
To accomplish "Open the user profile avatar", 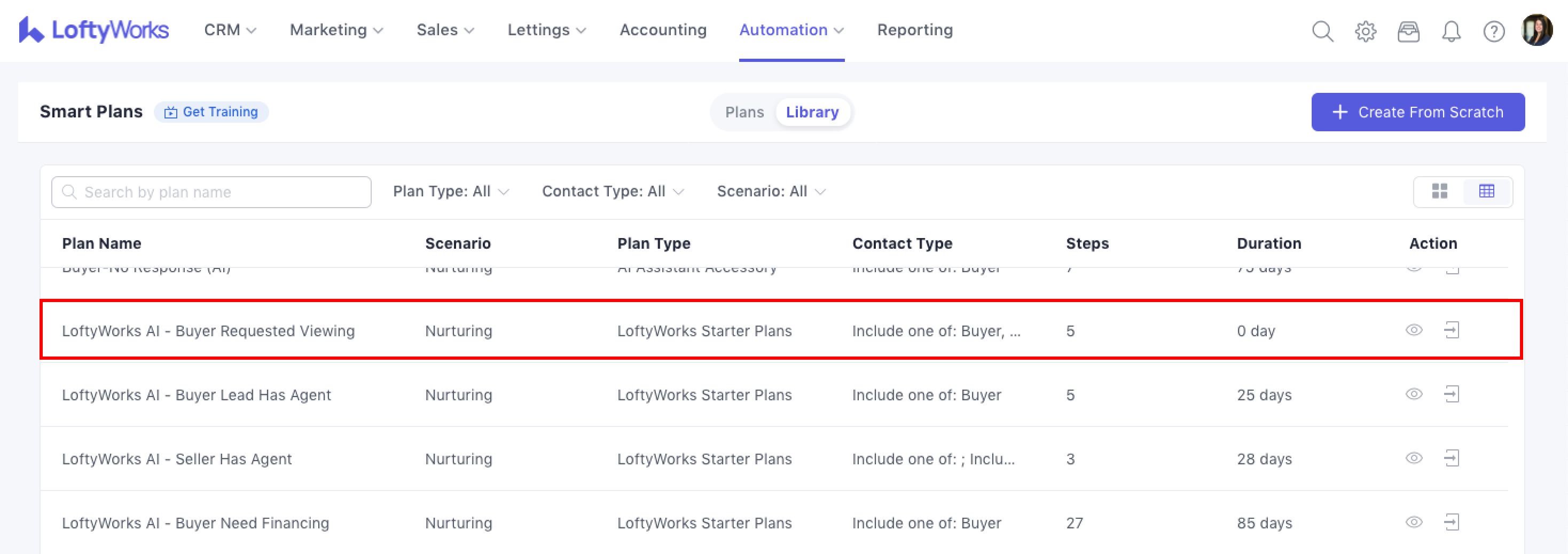I will [1536, 30].
